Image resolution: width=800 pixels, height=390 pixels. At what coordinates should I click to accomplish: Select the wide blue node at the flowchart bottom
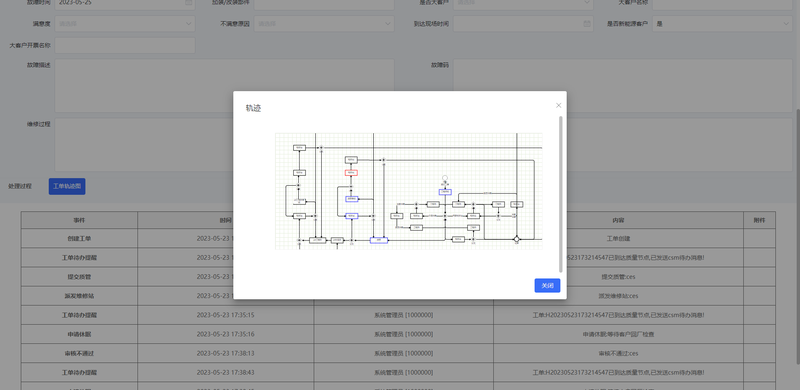click(379, 240)
